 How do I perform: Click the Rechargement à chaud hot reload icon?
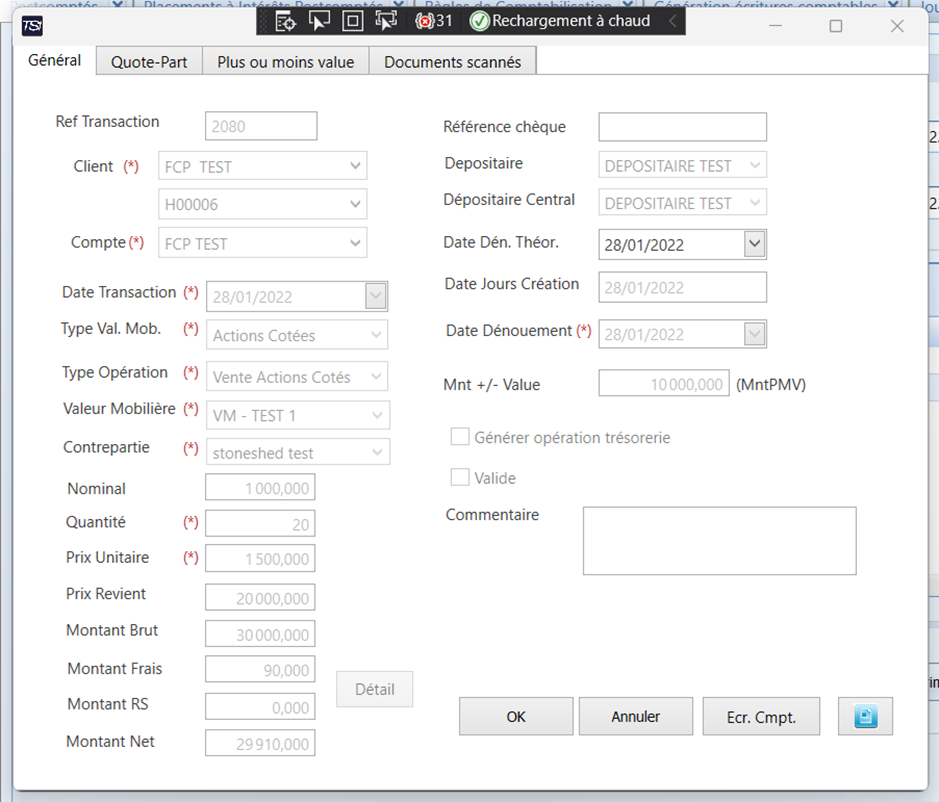tap(479, 22)
